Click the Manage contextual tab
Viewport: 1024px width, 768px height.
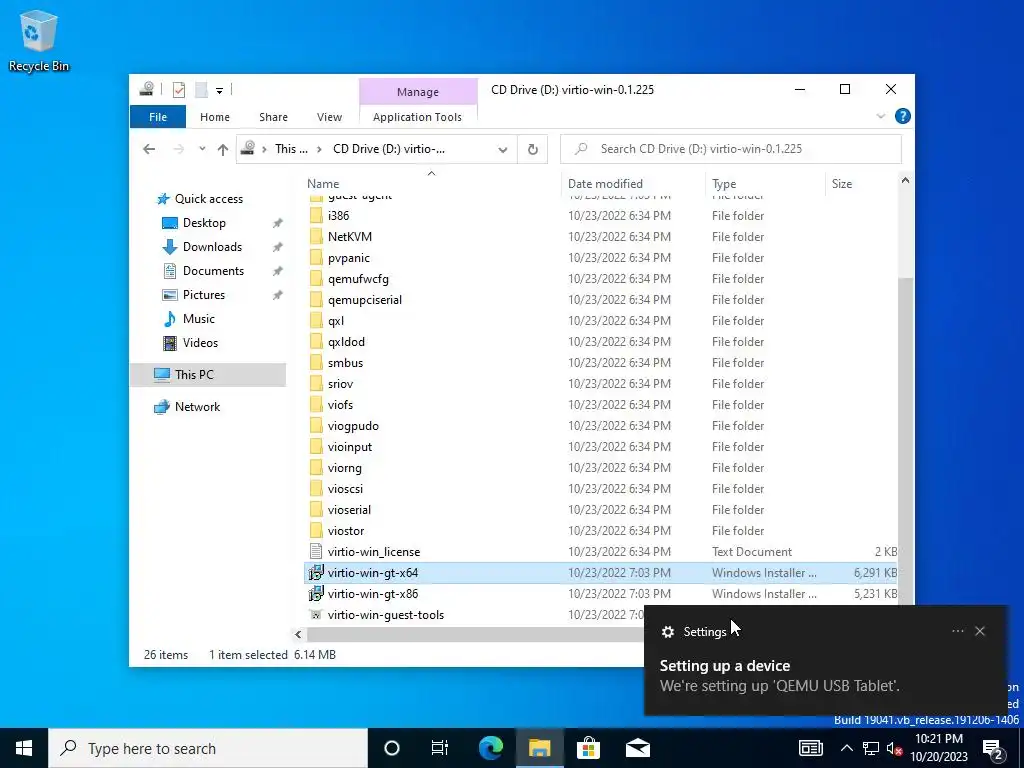pos(418,92)
